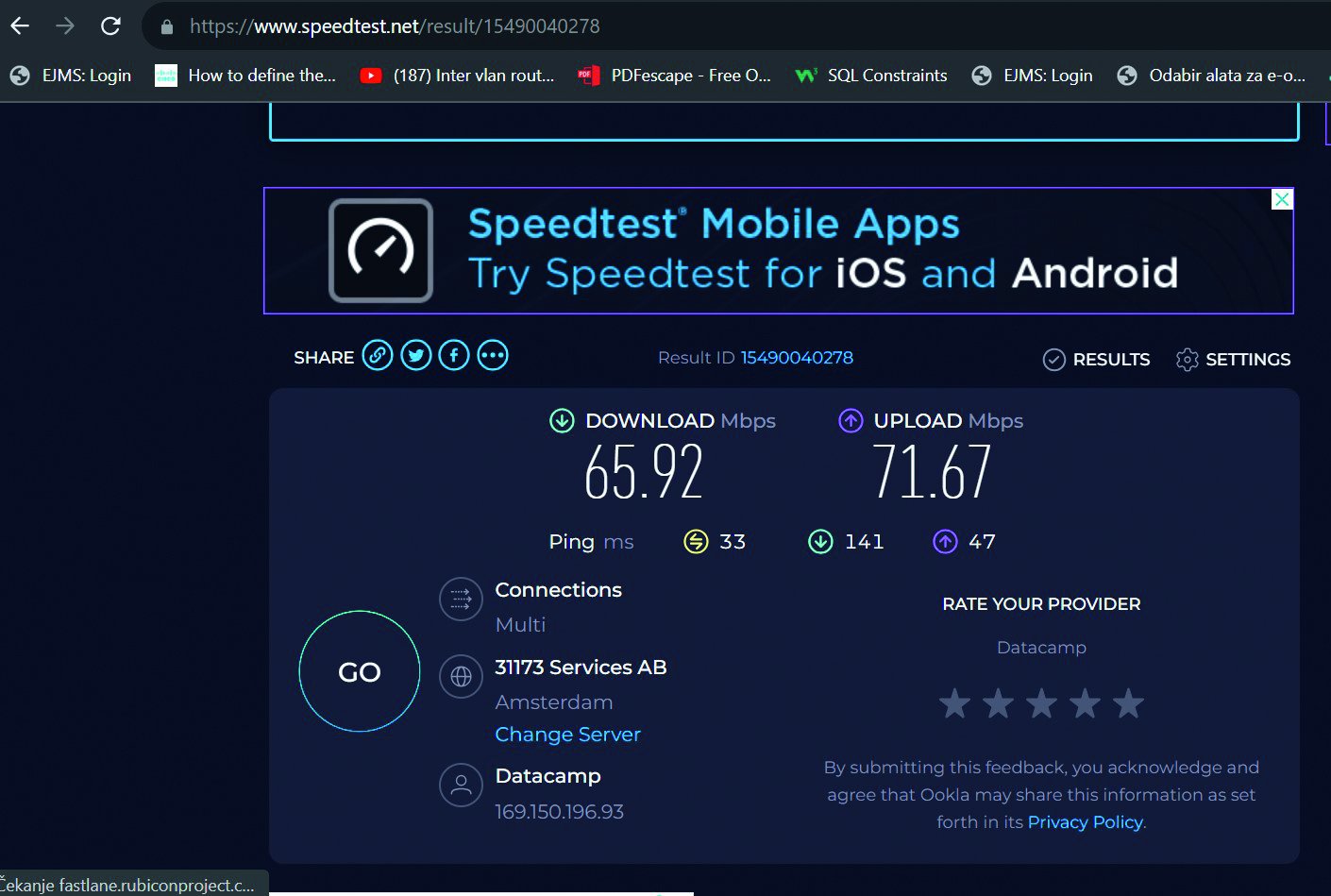The height and width of the screenshot is (896, 1331).
Task: Open the RESULTS page
Action: click(x=1097, y=360)
